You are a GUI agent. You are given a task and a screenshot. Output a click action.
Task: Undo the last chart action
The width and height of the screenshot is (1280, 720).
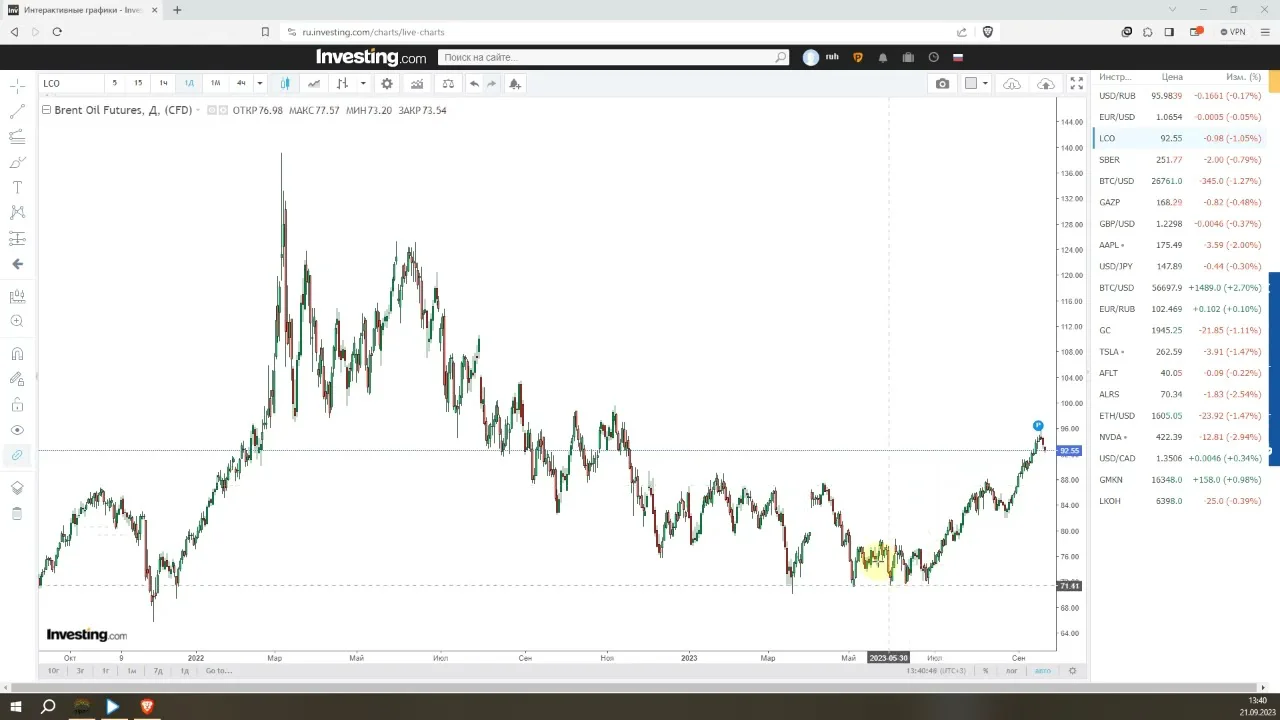[474, 84]
